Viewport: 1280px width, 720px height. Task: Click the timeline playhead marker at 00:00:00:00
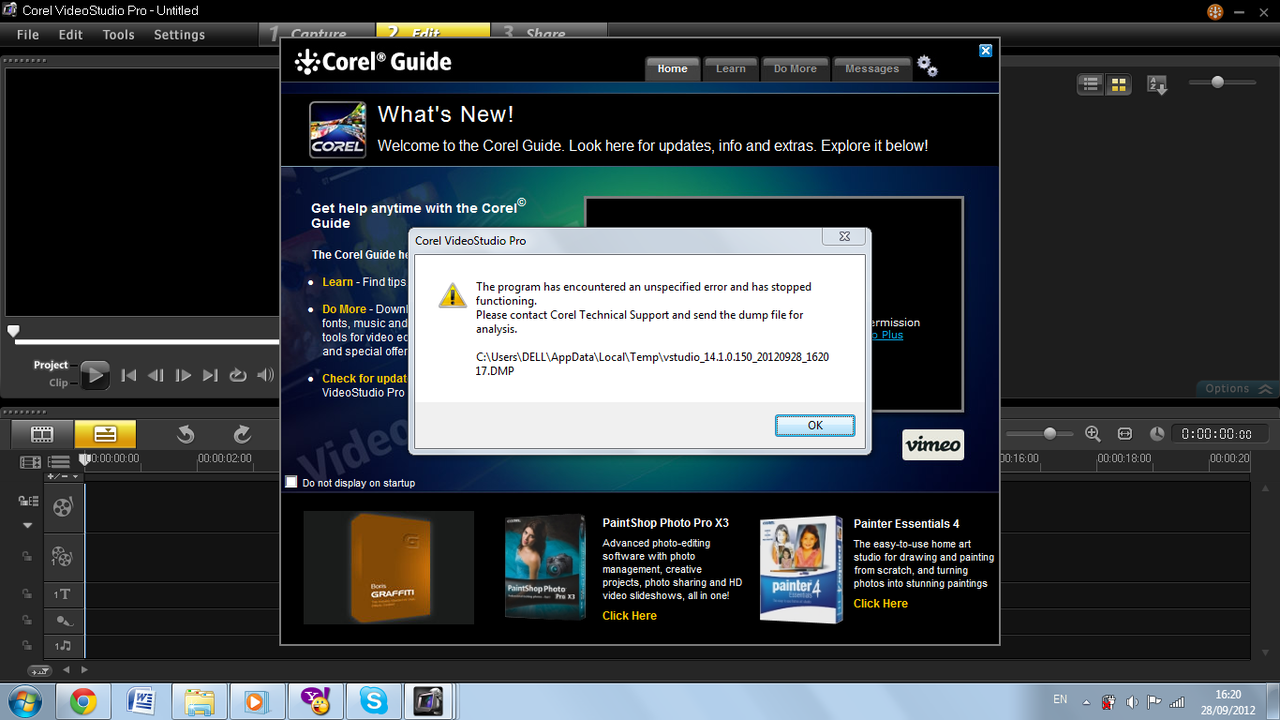pos(85,460)
